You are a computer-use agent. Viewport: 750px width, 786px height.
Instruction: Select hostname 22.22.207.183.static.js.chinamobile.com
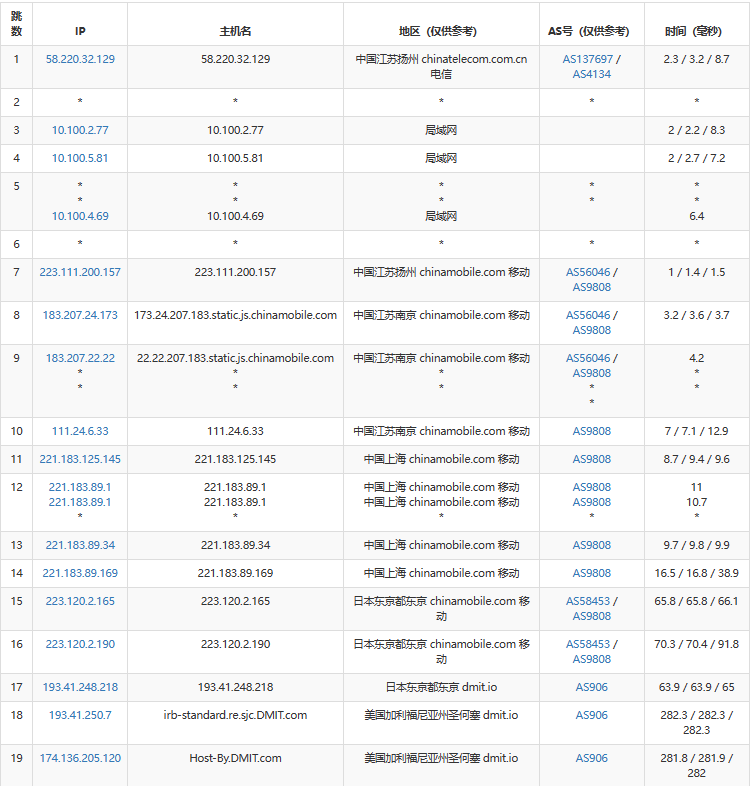[235, 358]
